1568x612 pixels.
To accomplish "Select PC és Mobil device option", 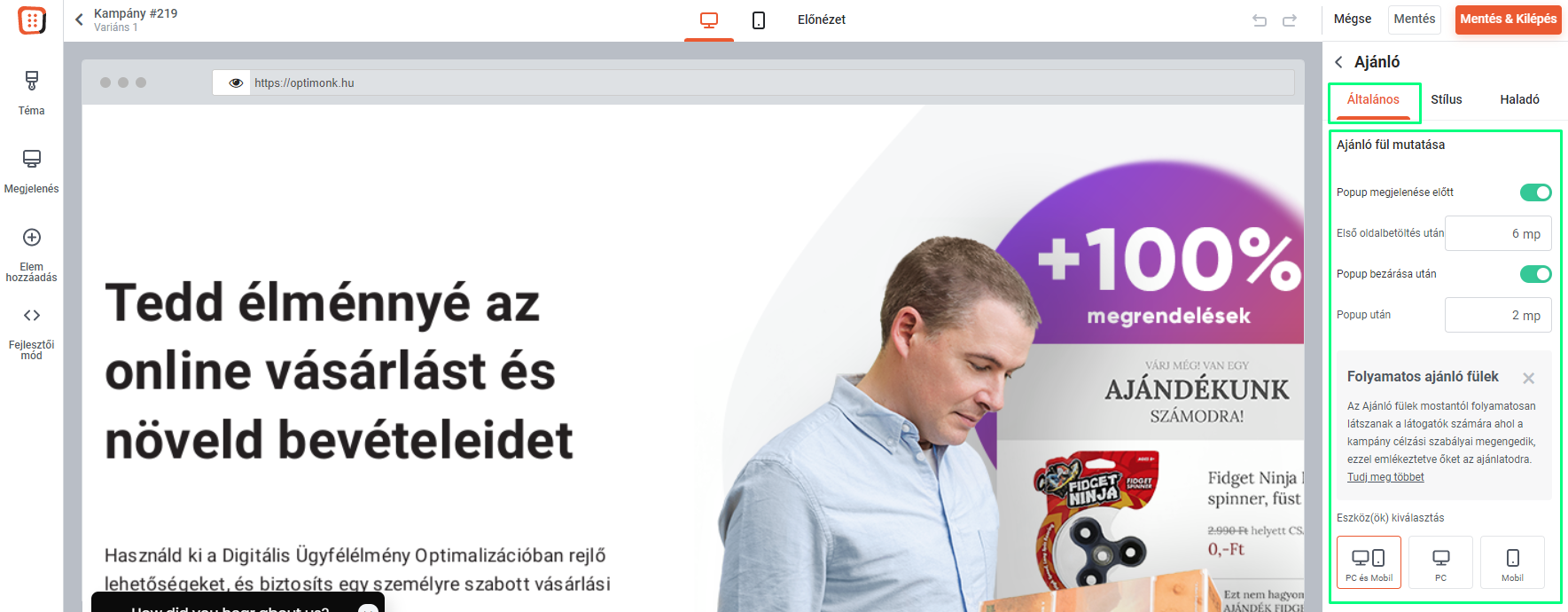I will [x=1369, y=562].
